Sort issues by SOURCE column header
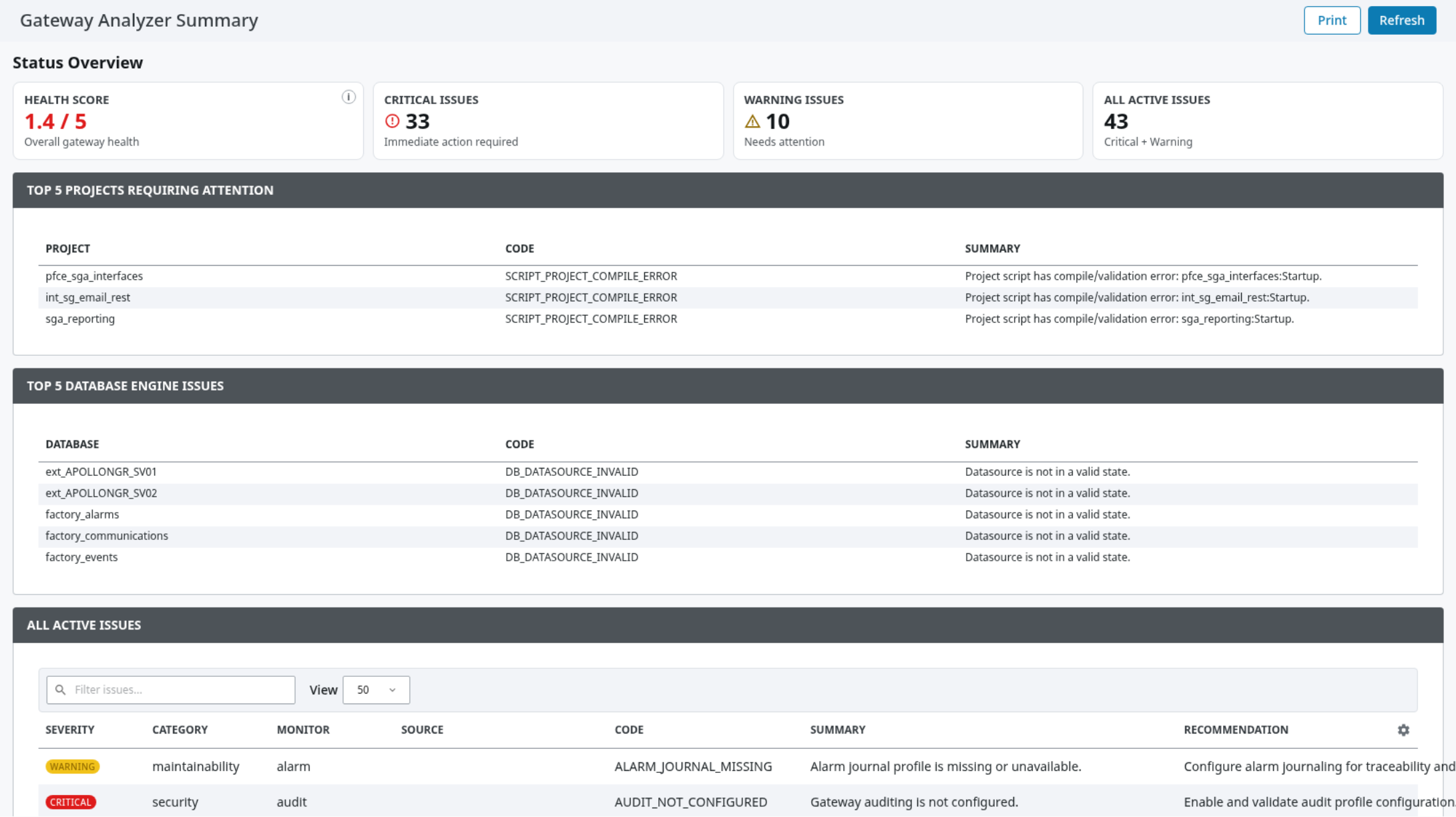Screen dimensions: 1456x817 [x=422, y=730]
